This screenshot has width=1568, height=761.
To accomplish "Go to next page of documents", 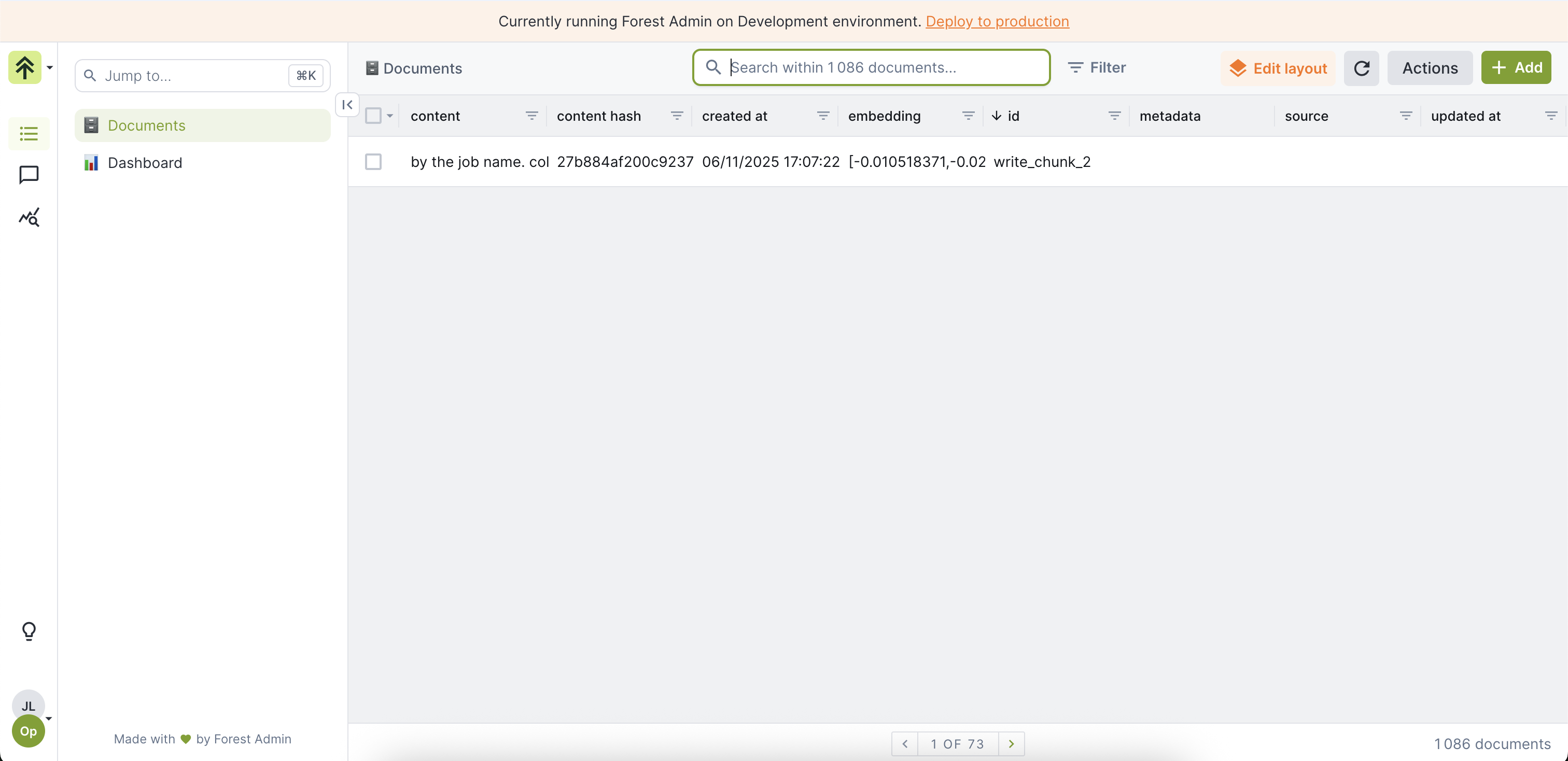I will (x=1011, y=743).
